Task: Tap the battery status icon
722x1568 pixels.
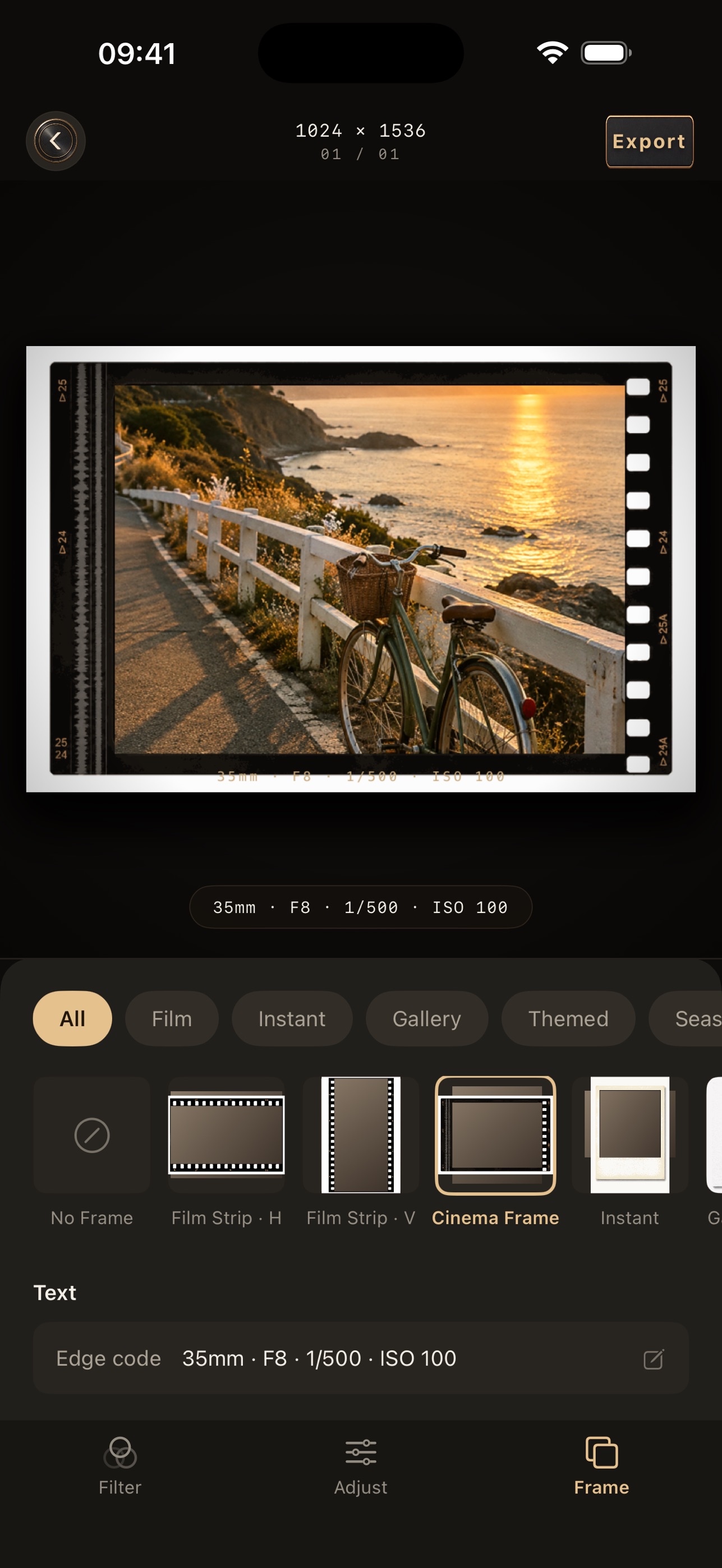Action: [x=606, y=53]
